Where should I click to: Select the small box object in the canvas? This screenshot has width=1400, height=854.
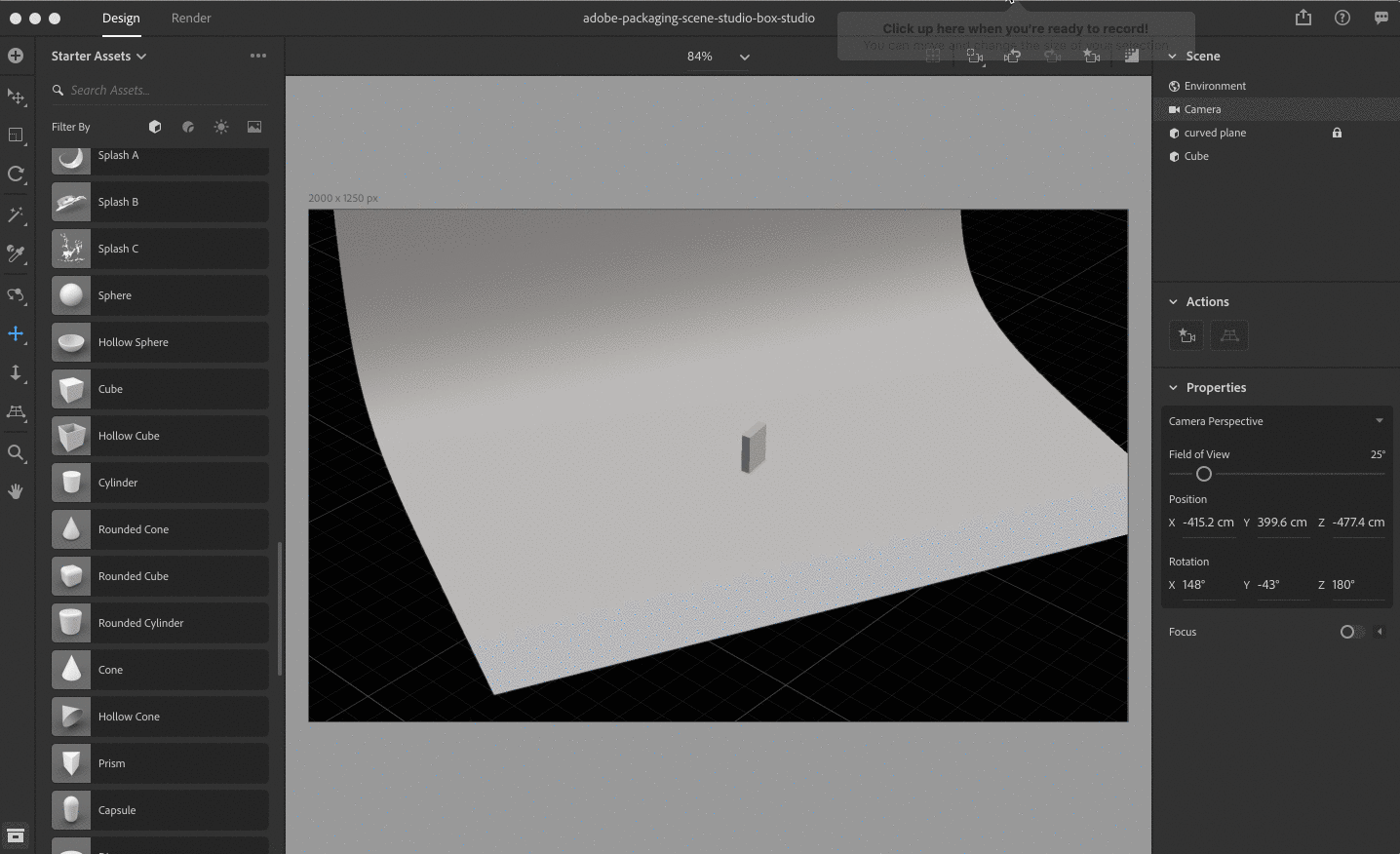754,447
